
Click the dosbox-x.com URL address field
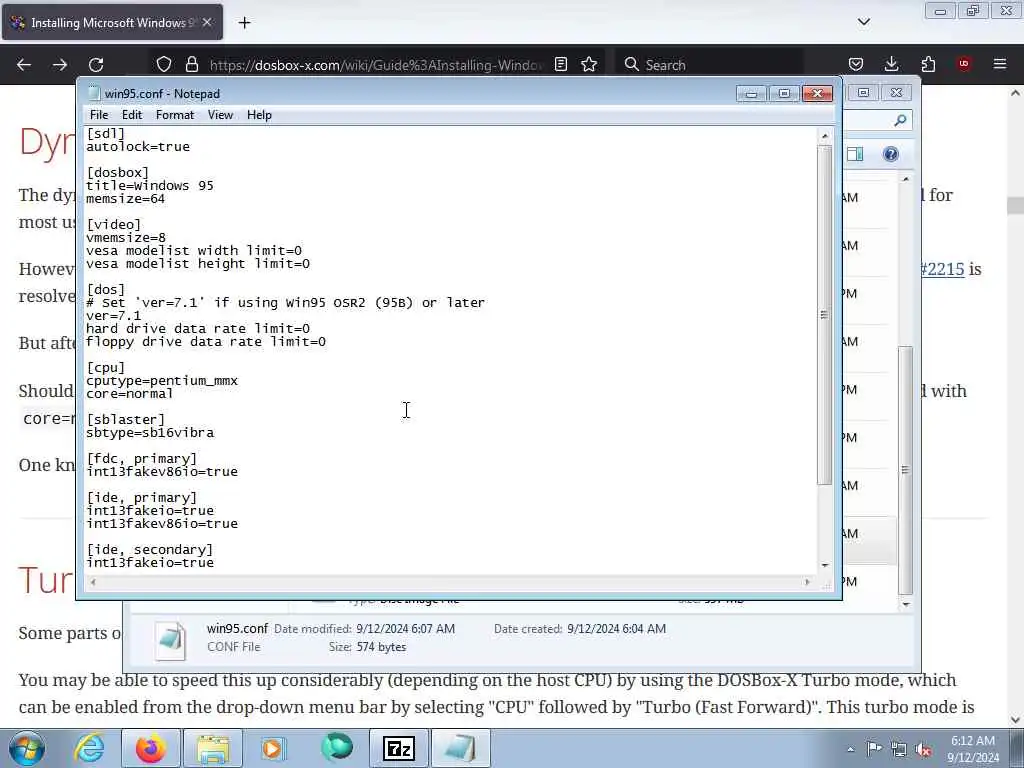(x=376, y=65)
